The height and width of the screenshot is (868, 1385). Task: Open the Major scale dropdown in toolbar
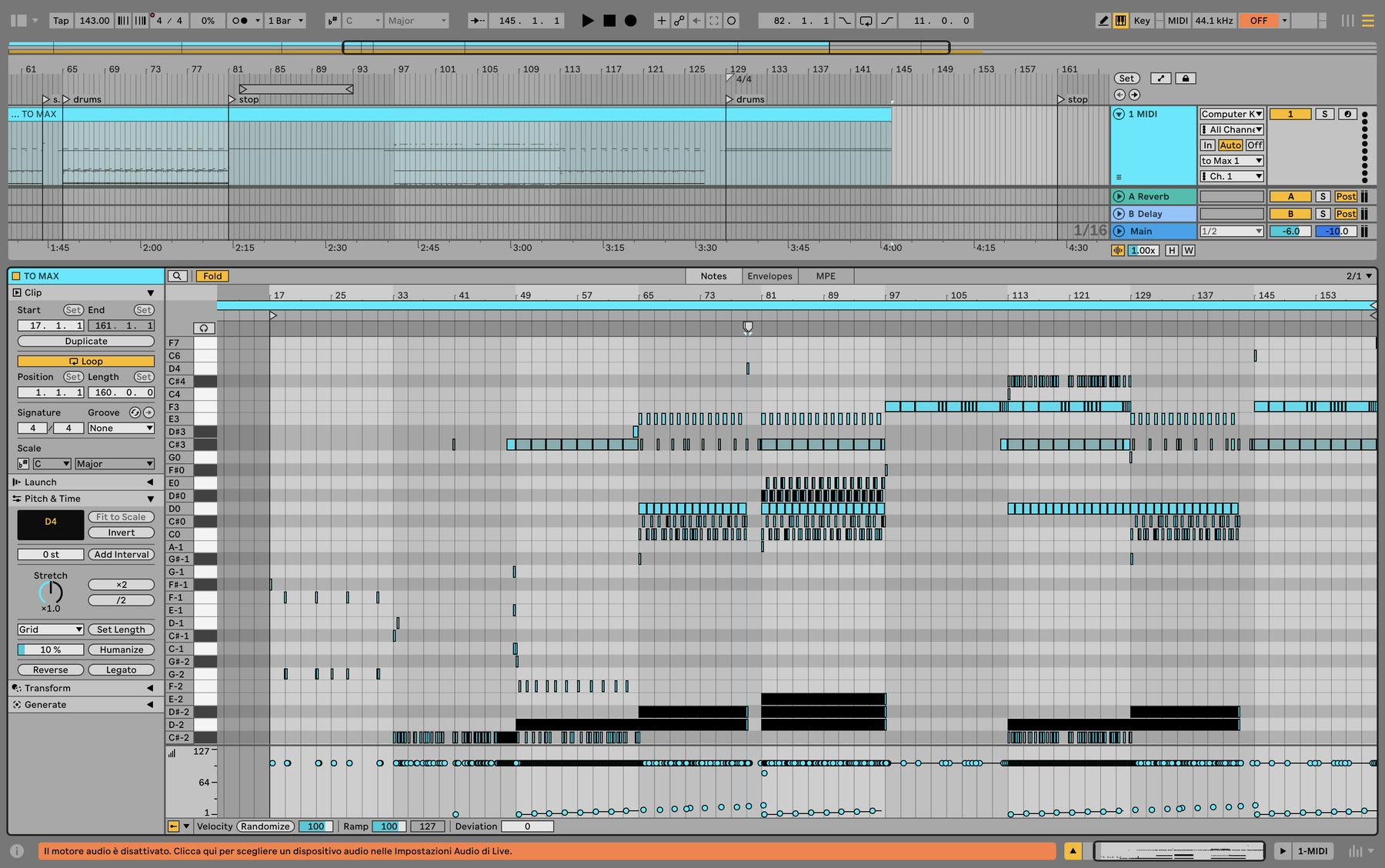tap(417, 21)
